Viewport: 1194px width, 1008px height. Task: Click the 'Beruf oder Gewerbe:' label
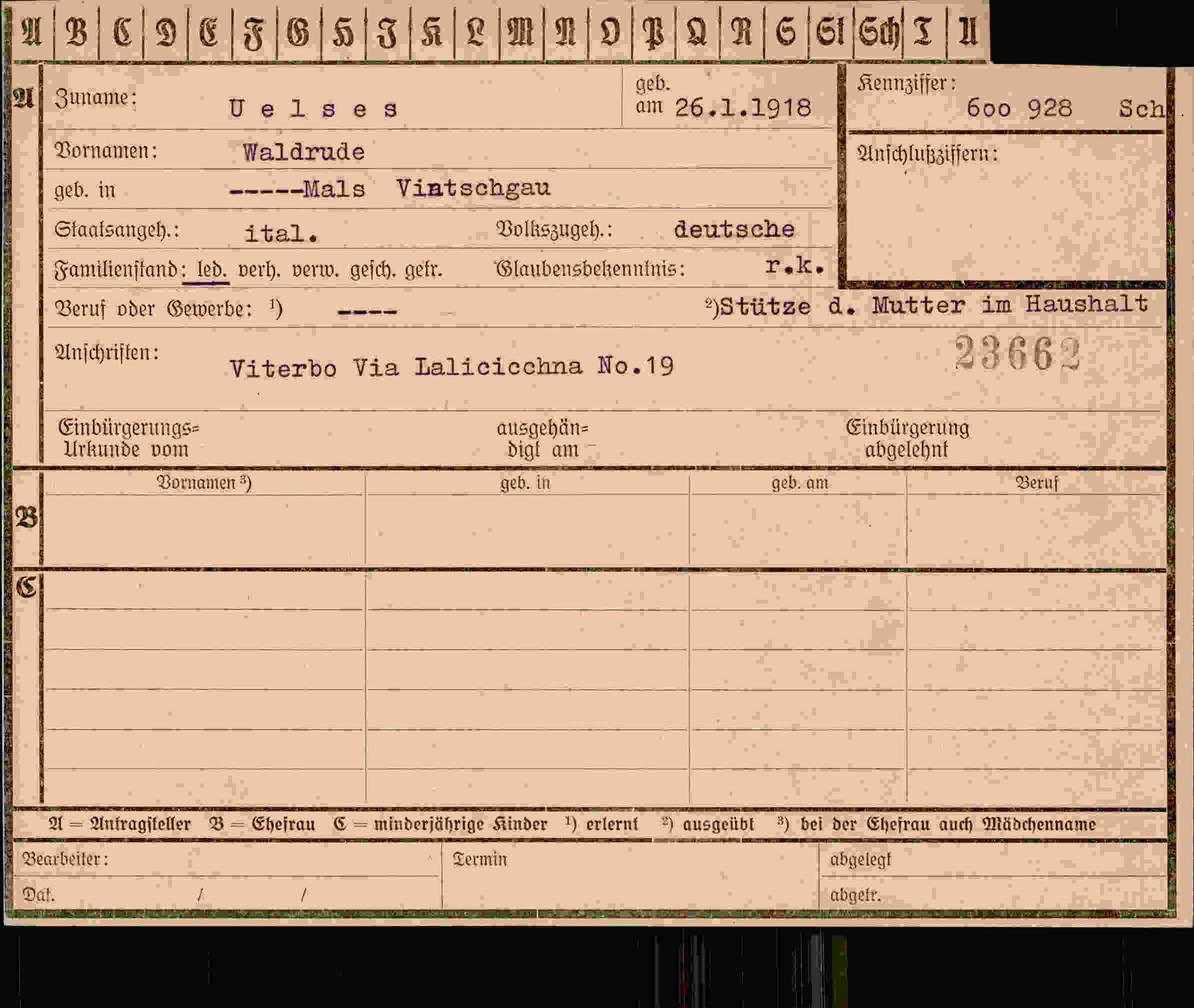pyautogui.click(x=153, y=309)
